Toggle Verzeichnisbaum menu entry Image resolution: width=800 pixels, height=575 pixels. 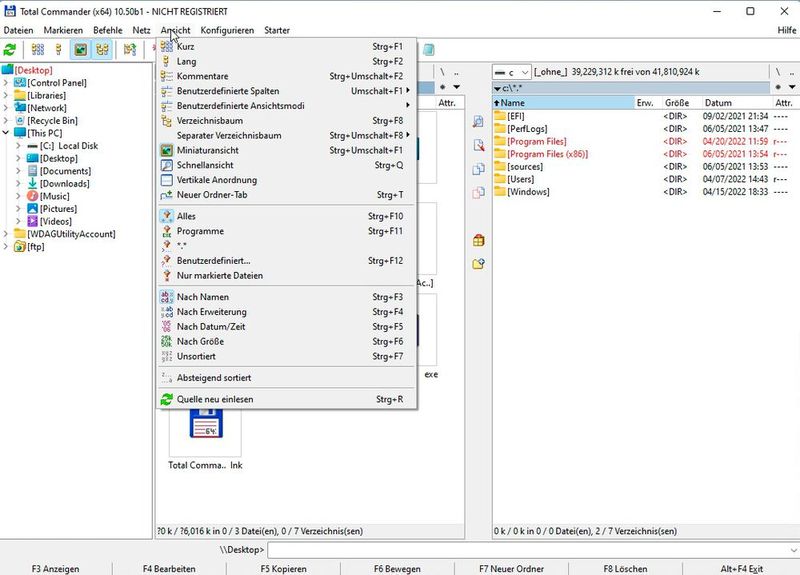coord(286,120)
